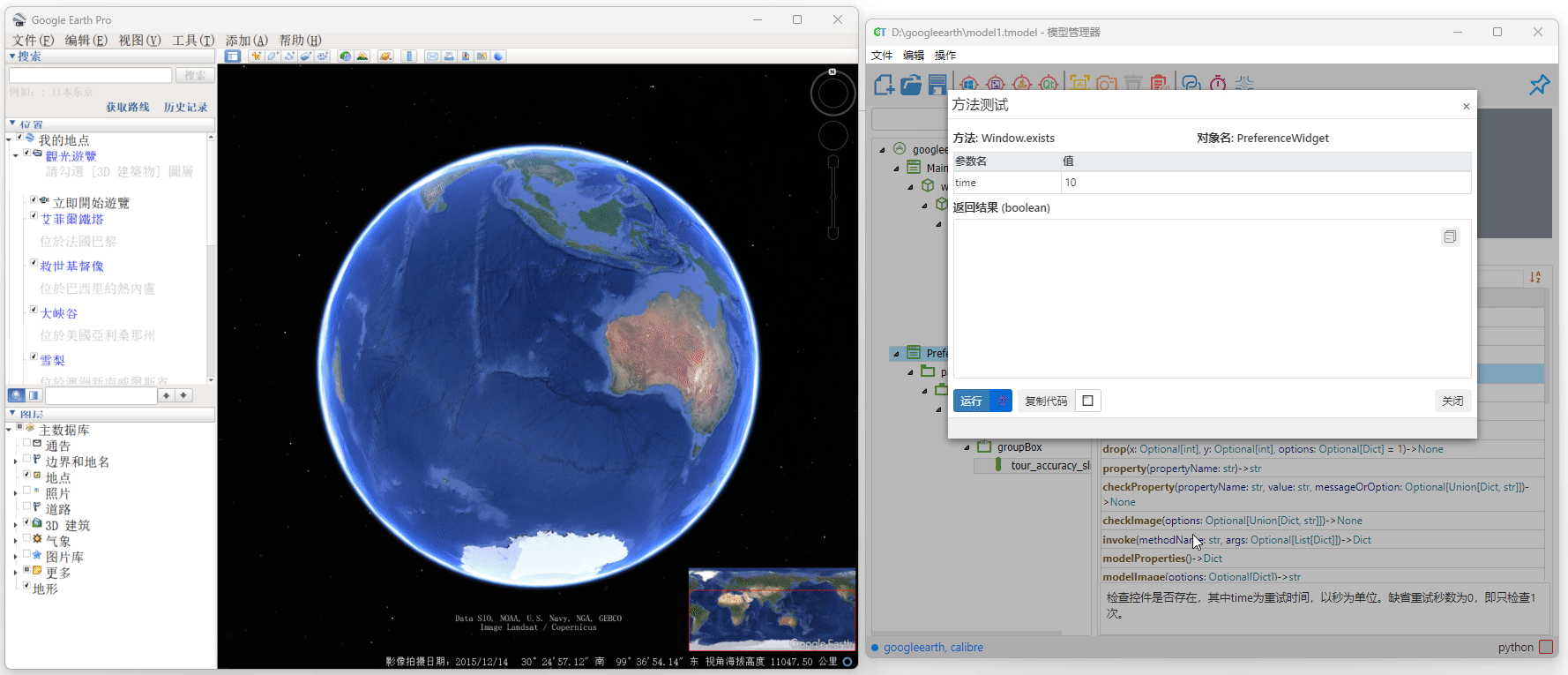
Task: Add a path from the toolbar
Action: (289, 56)
